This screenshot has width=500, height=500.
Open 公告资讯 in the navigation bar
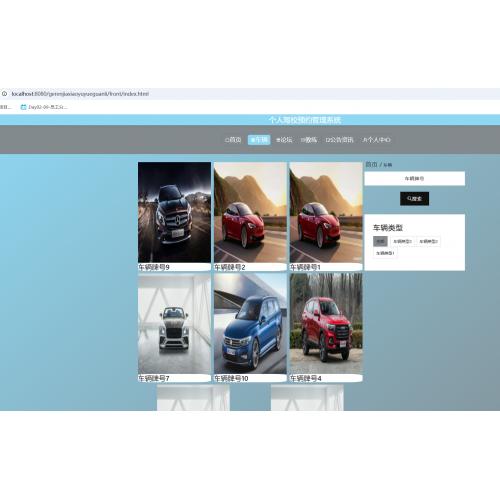[x=339, y=140]
